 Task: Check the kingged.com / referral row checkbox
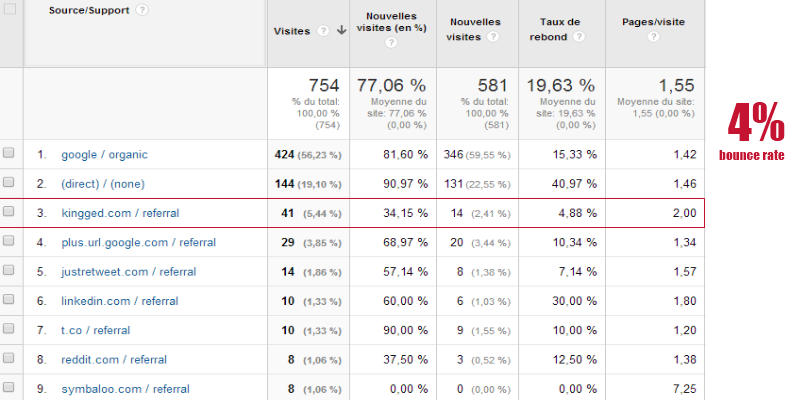(x=8, y=211)
